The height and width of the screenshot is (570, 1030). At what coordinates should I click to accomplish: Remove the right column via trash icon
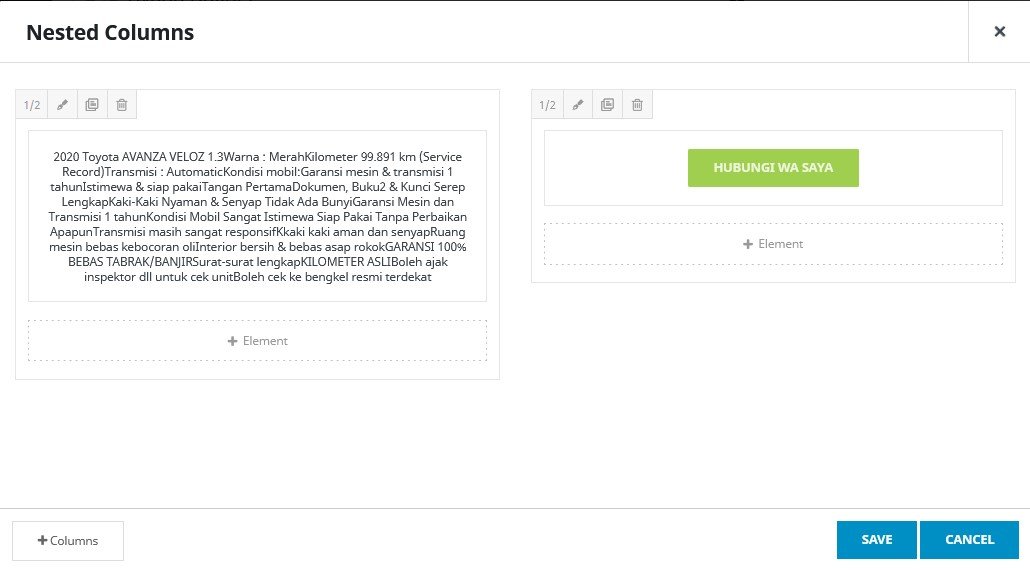(637, 105)
